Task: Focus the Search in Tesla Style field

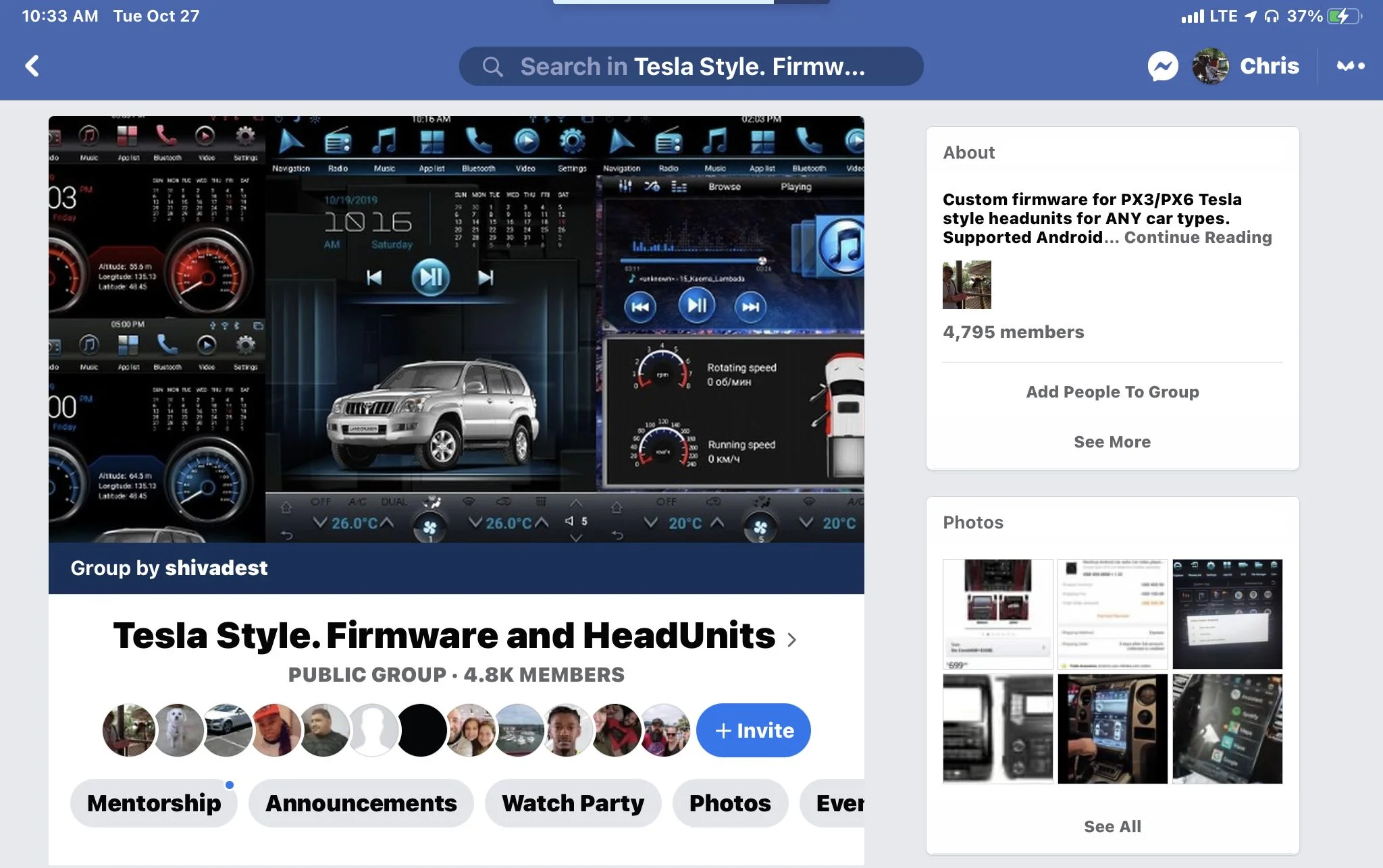Action: pyautogui.click(x=691, y=66)
